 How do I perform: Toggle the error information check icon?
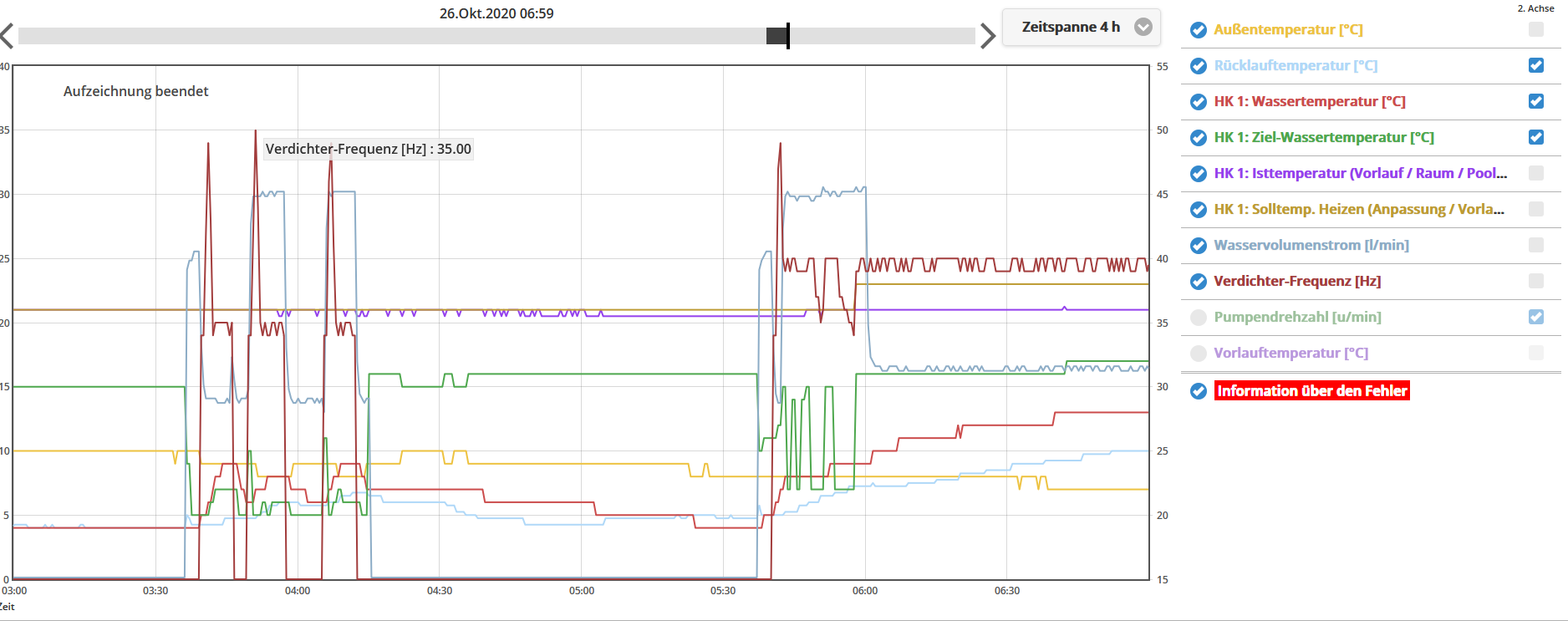(1198, 391)
